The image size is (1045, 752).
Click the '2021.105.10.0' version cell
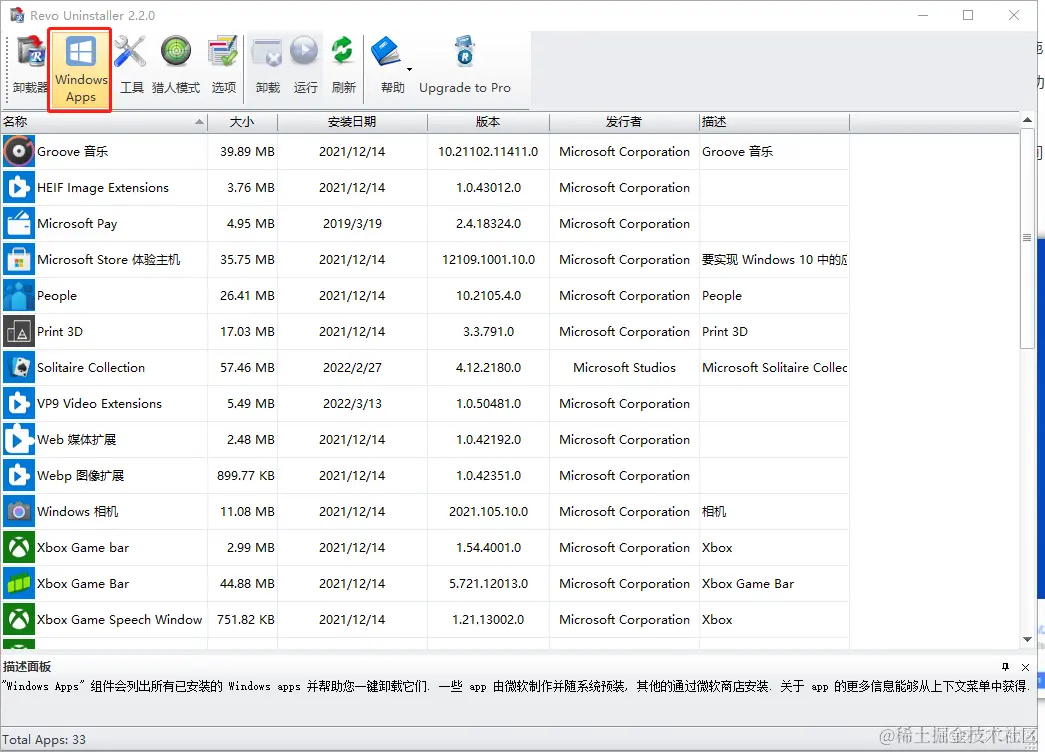click(x=489, y=511)
